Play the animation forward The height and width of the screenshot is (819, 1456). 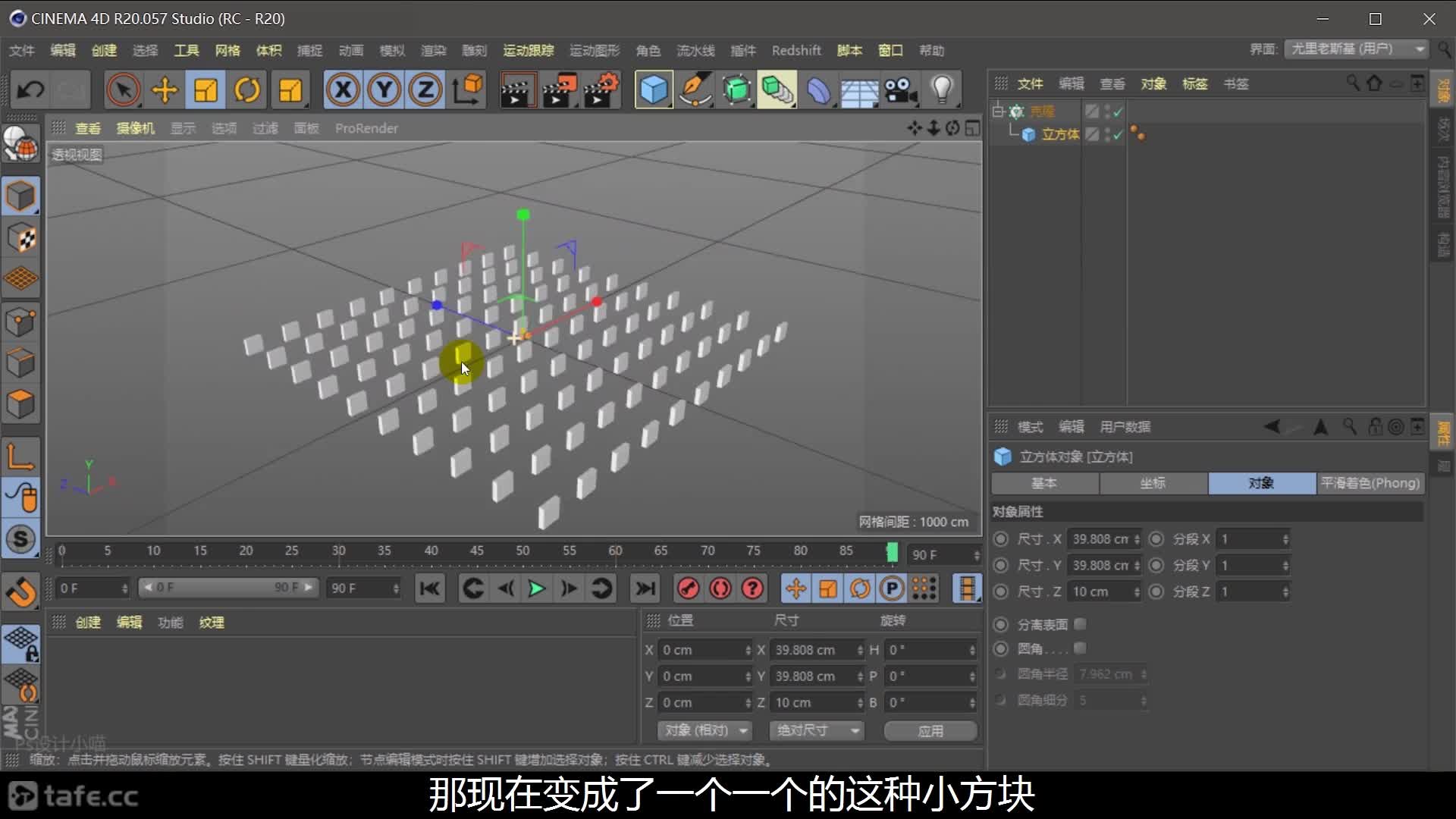coord(536,588)
